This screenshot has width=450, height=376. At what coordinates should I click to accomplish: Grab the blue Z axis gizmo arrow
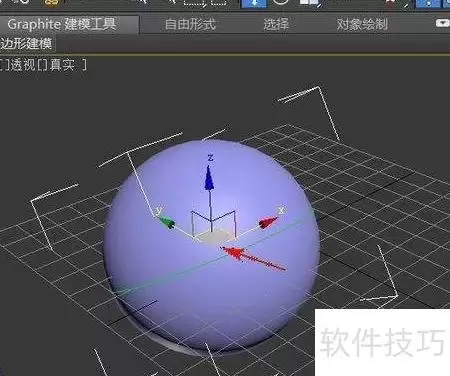209,177
